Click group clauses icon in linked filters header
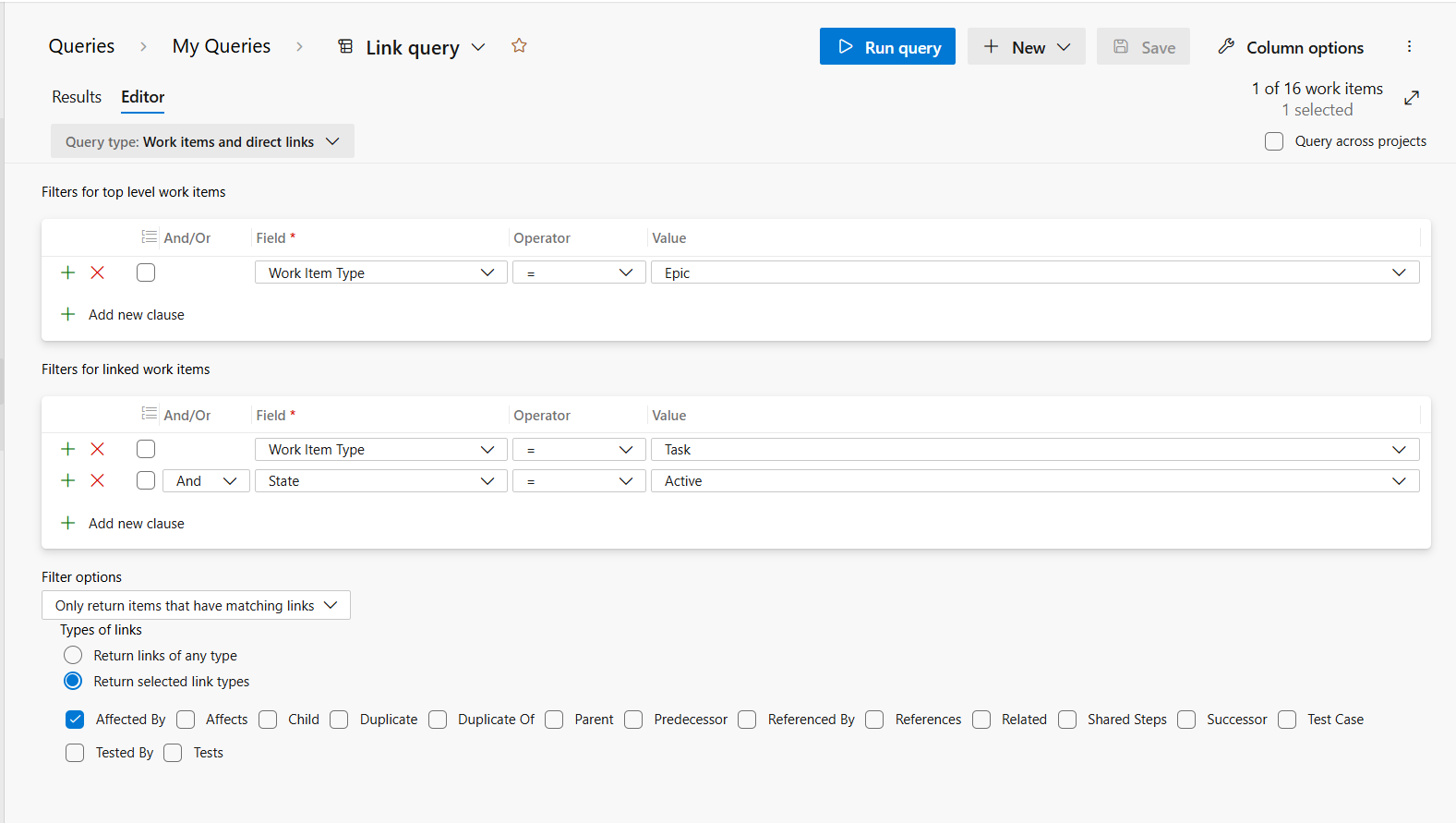 149,414
